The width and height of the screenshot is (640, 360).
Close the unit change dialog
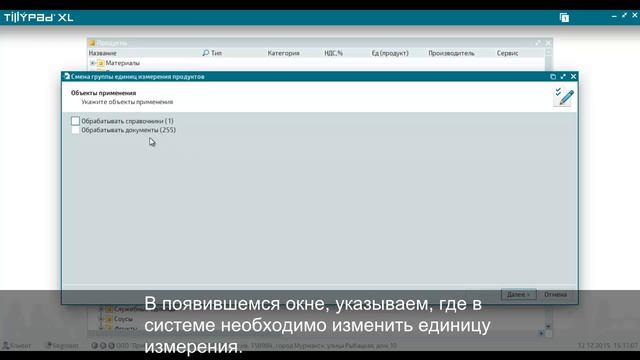click(x=573, y=76)
